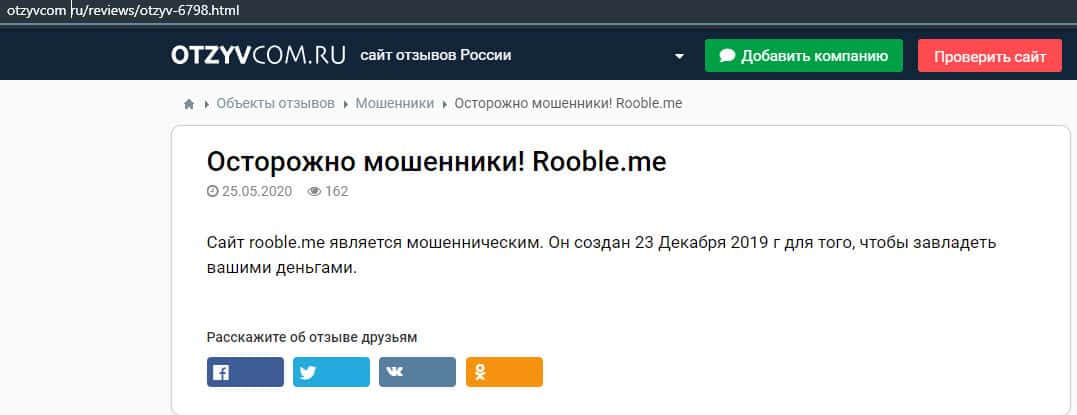Click the 162 views count
1077x415 pixels.
[x=336, y=191]
